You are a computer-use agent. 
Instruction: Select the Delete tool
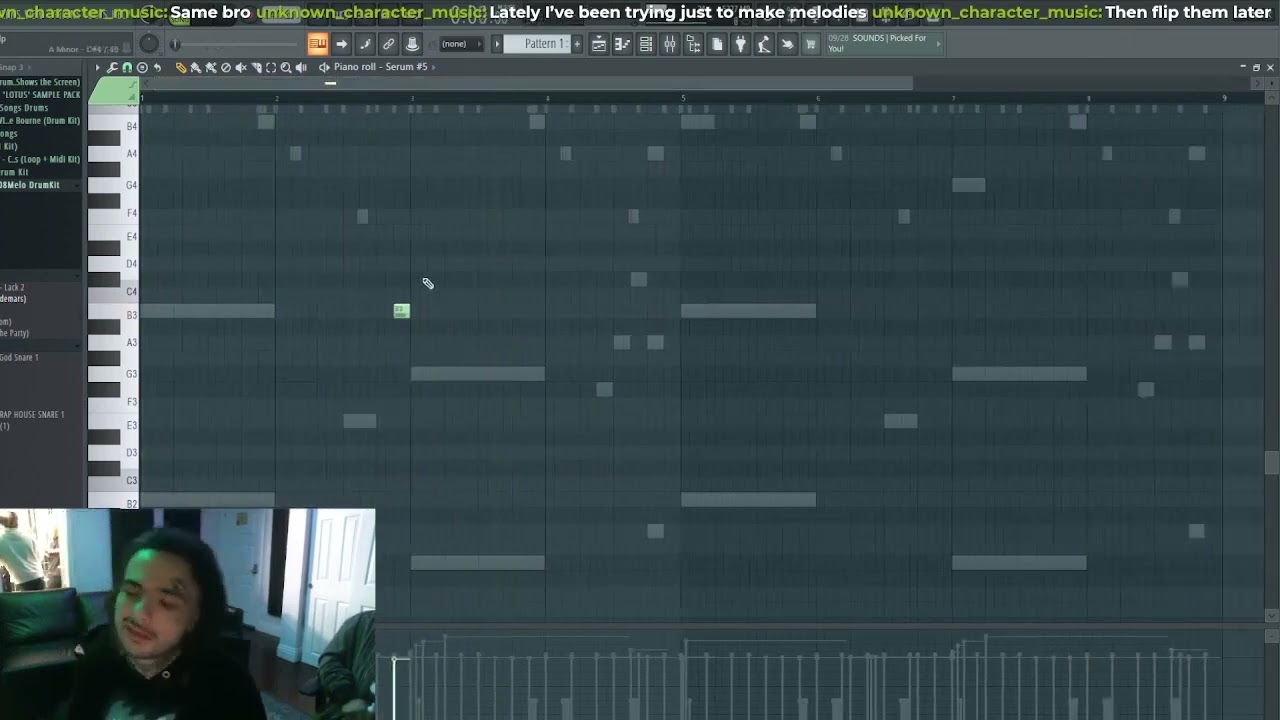pos(226,67)
